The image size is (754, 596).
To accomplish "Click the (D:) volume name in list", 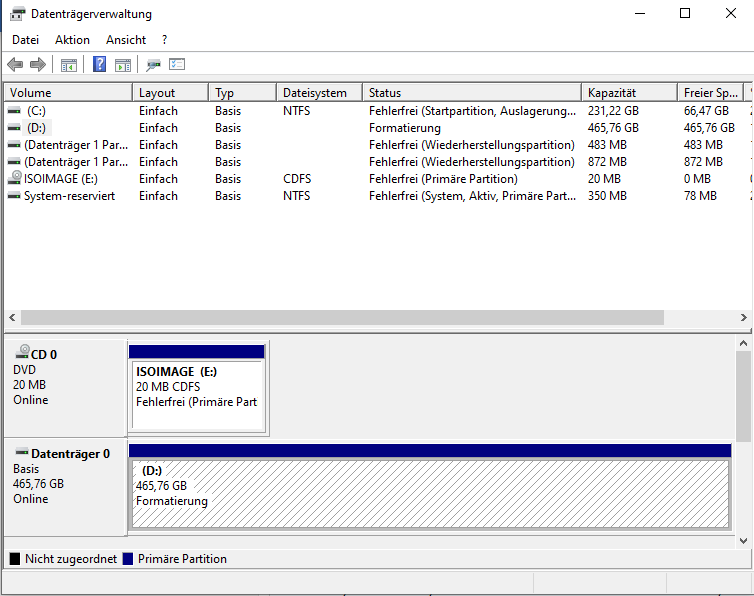I will point(37,128).
